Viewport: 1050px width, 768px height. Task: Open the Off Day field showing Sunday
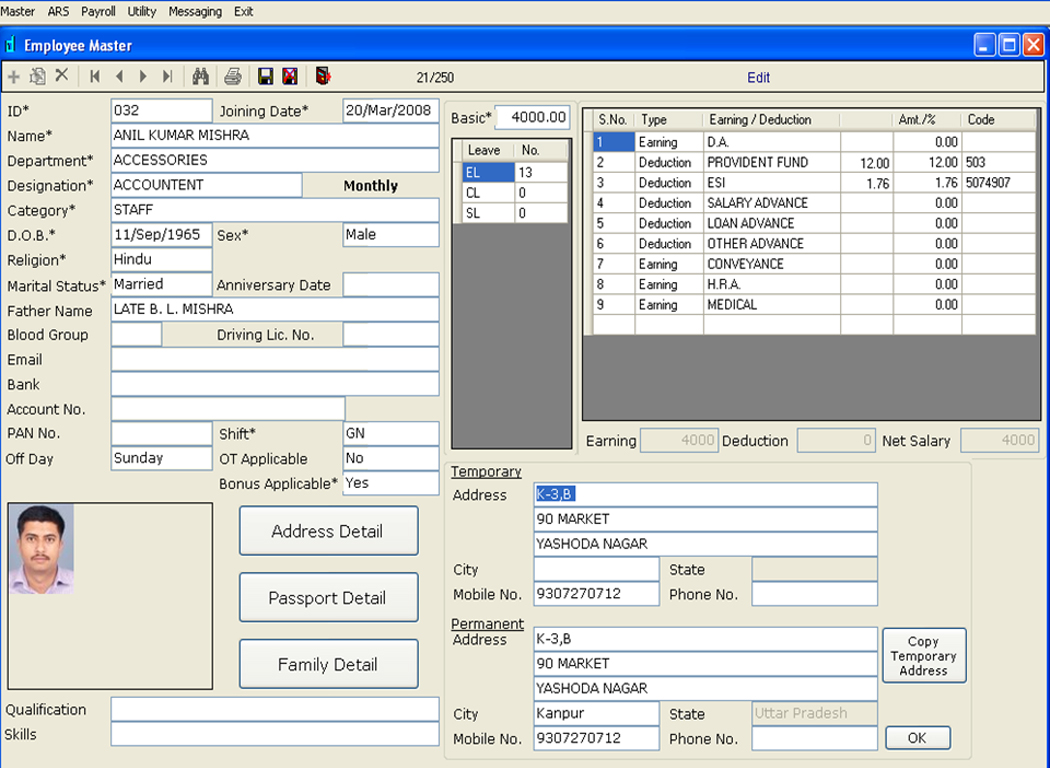161,458
